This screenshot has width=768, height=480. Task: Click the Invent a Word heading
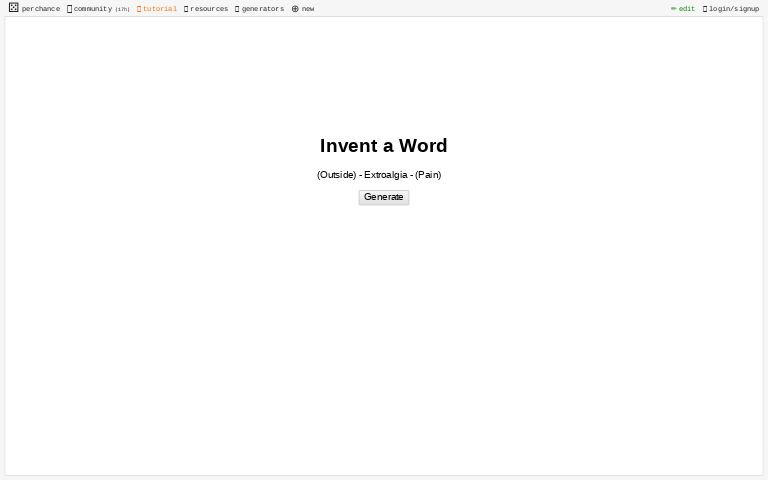[383, 146]
